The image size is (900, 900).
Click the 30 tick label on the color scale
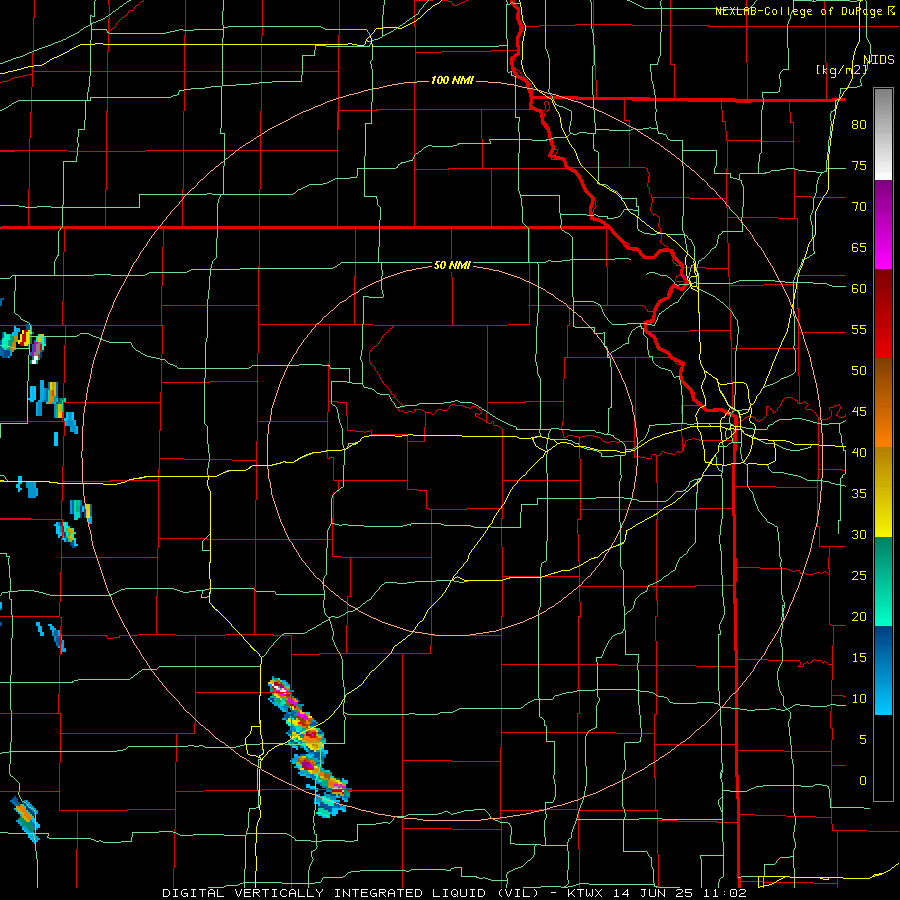[859, 535]
